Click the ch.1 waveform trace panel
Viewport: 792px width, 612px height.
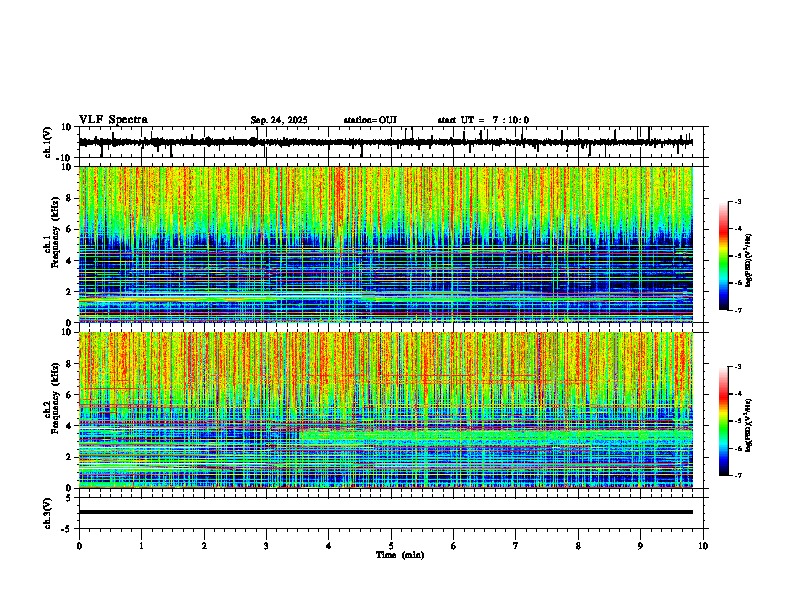pos(390,142)
